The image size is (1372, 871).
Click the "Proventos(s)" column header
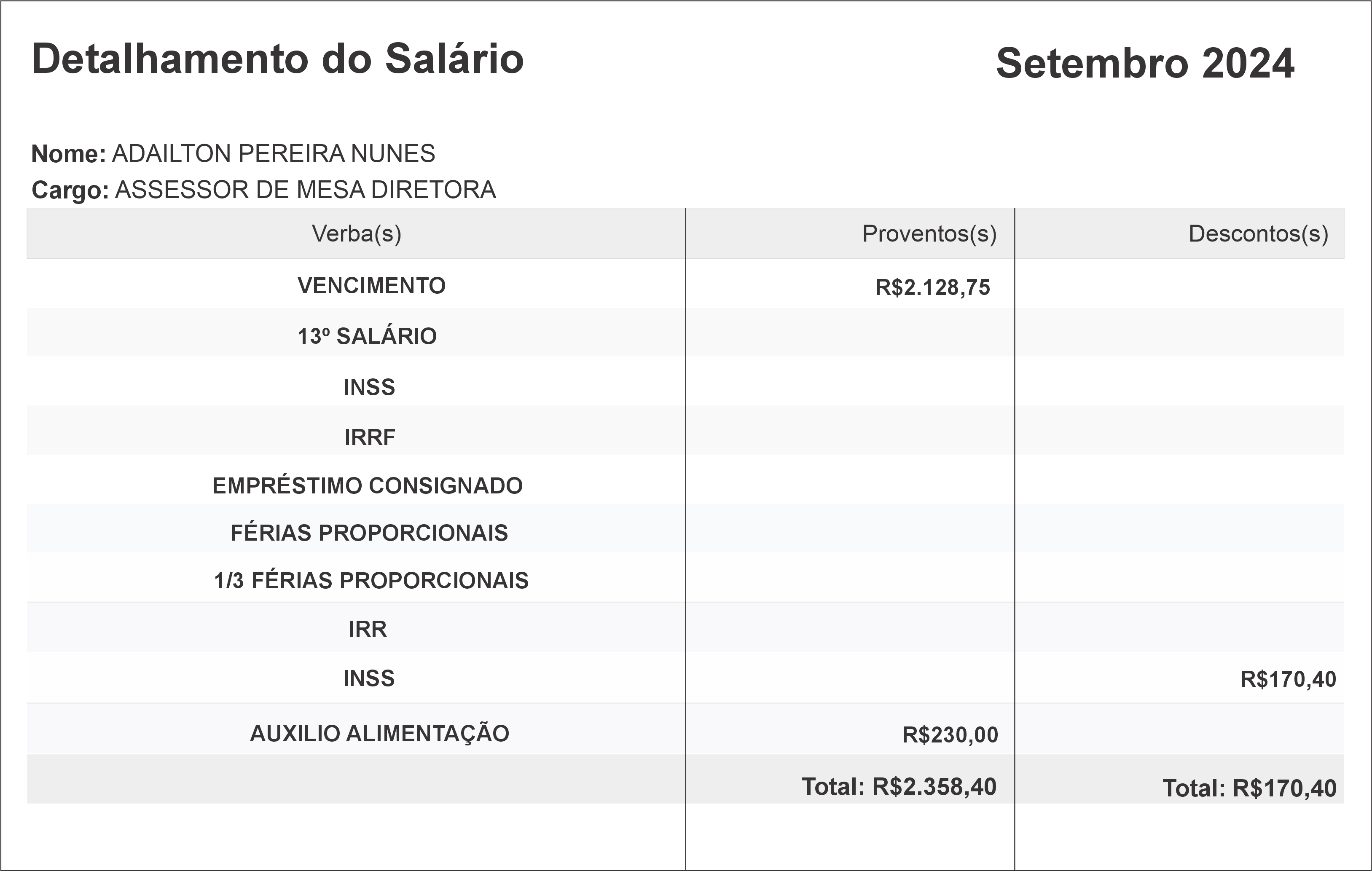[929, 233]
